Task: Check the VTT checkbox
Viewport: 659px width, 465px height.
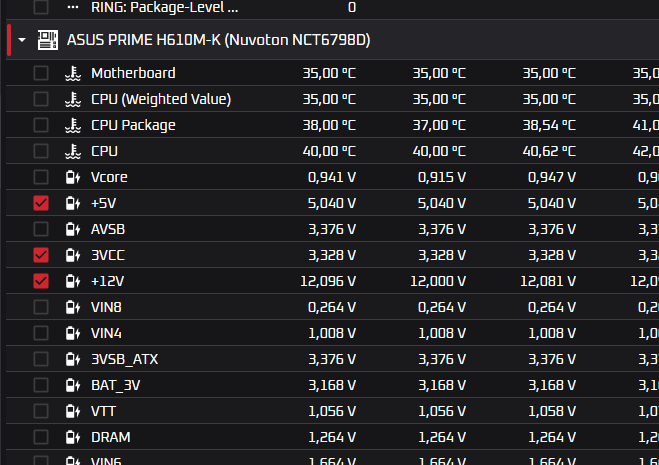Action: (x=41, y=411)
